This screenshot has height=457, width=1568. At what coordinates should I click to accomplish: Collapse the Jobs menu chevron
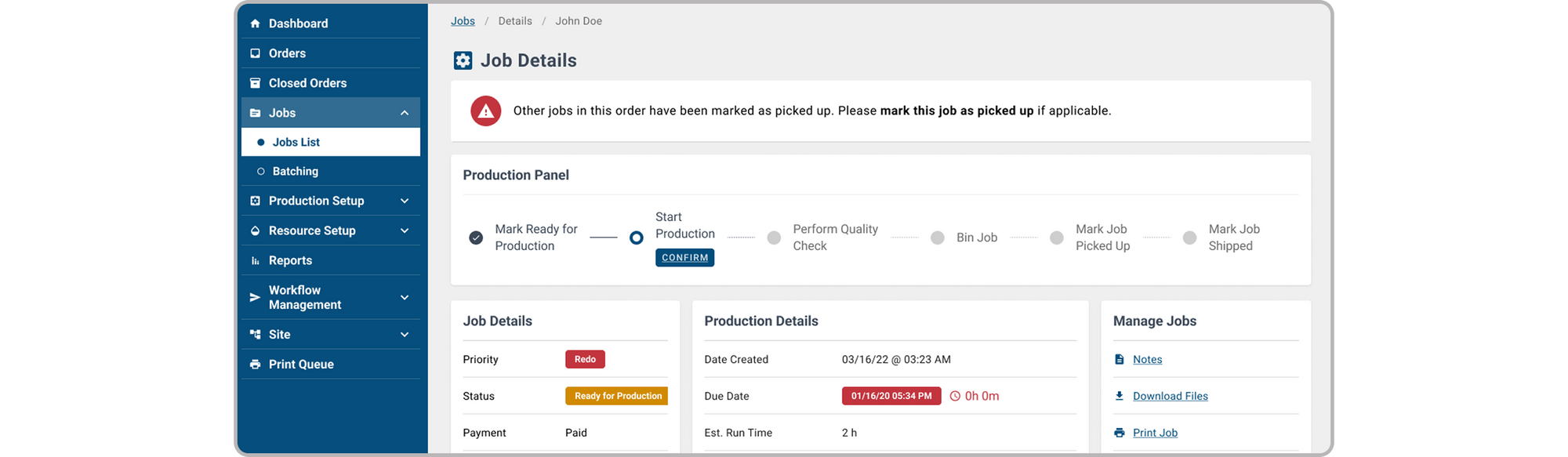coord(405,113)
